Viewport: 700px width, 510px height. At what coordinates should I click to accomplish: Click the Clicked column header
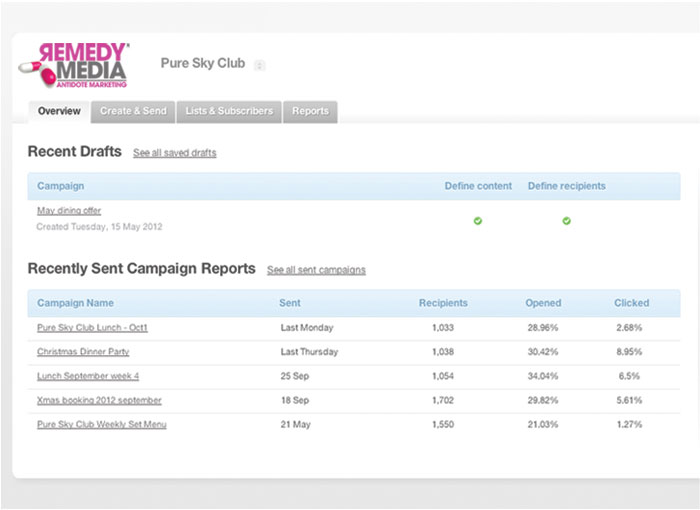[631, 303]
